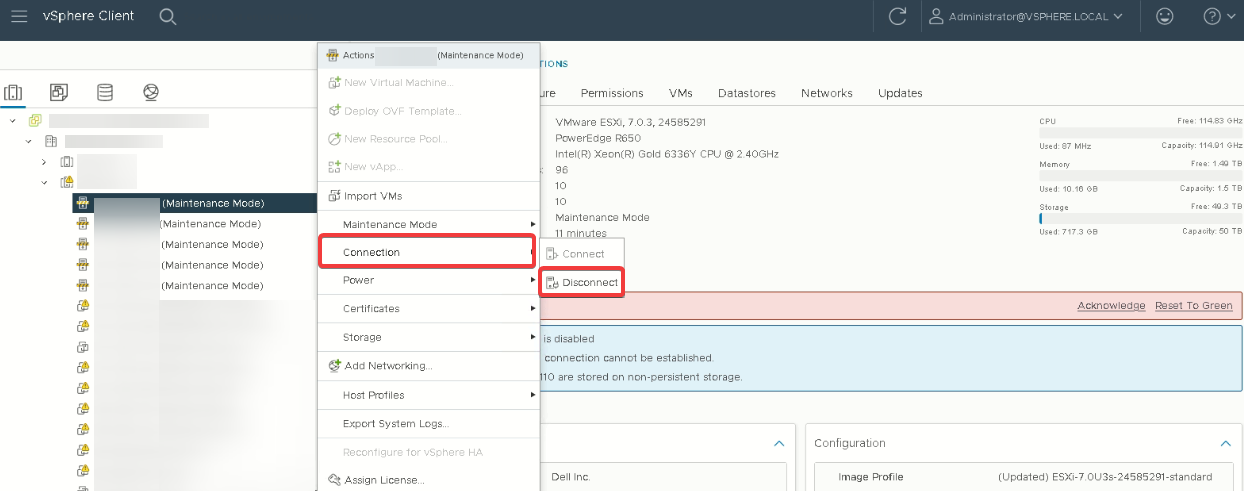Viewport: 1244px width, 491px height.
Task: Click the PowerEdge R650 model text
Action: pyautogui.click(x=598, y=138)
